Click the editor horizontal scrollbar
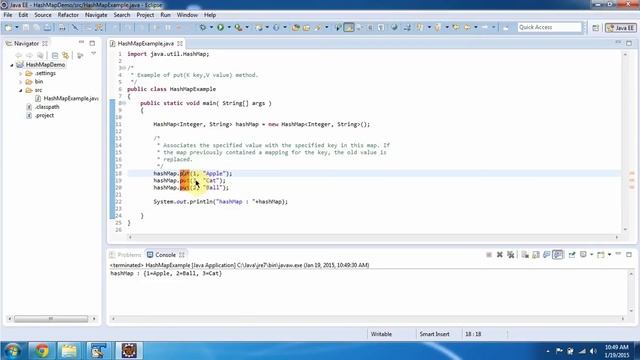Screen dimensions: 640x360 [x=373, y=237]
